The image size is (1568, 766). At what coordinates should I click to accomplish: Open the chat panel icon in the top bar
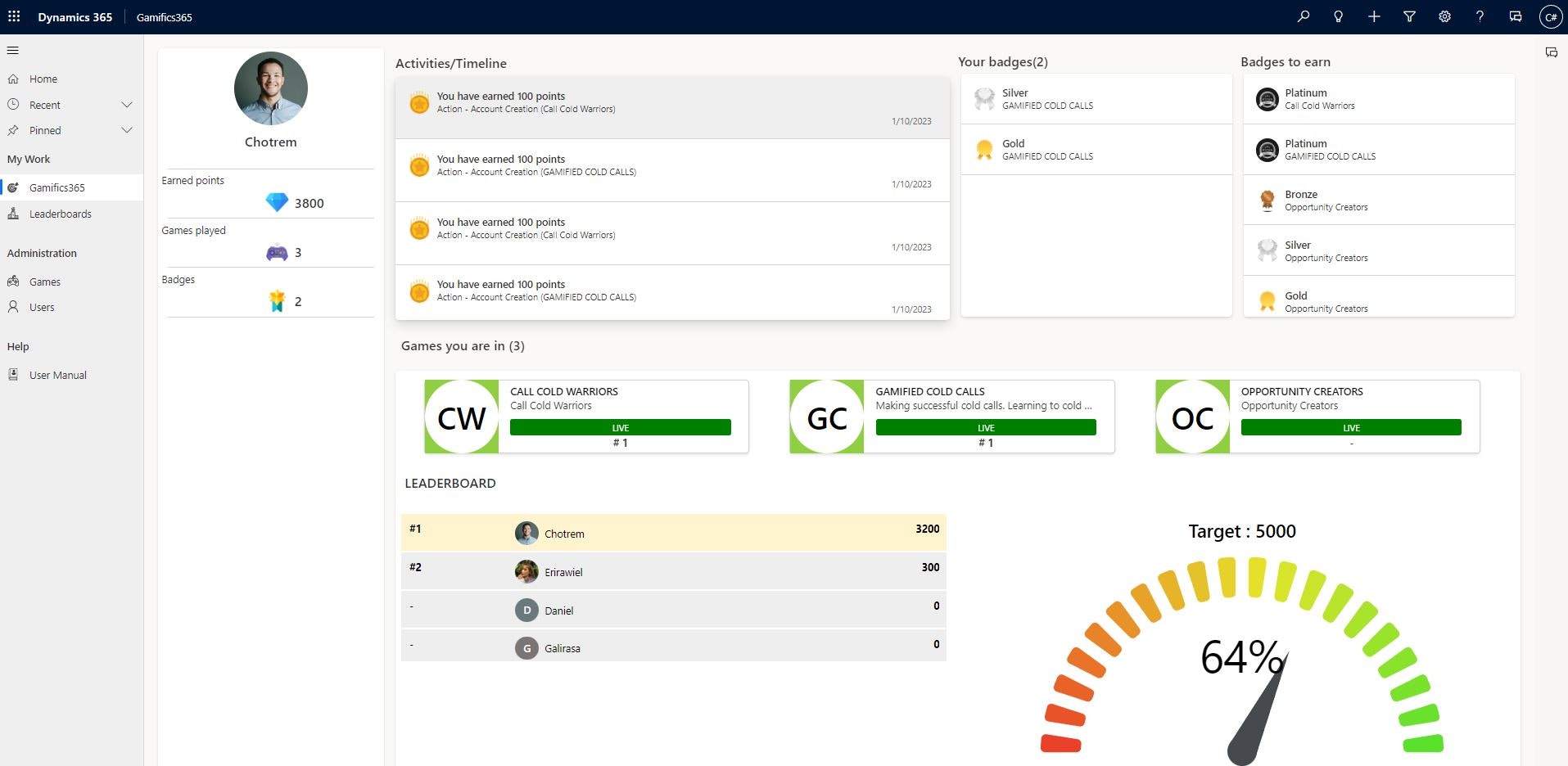coord(1516,16)
